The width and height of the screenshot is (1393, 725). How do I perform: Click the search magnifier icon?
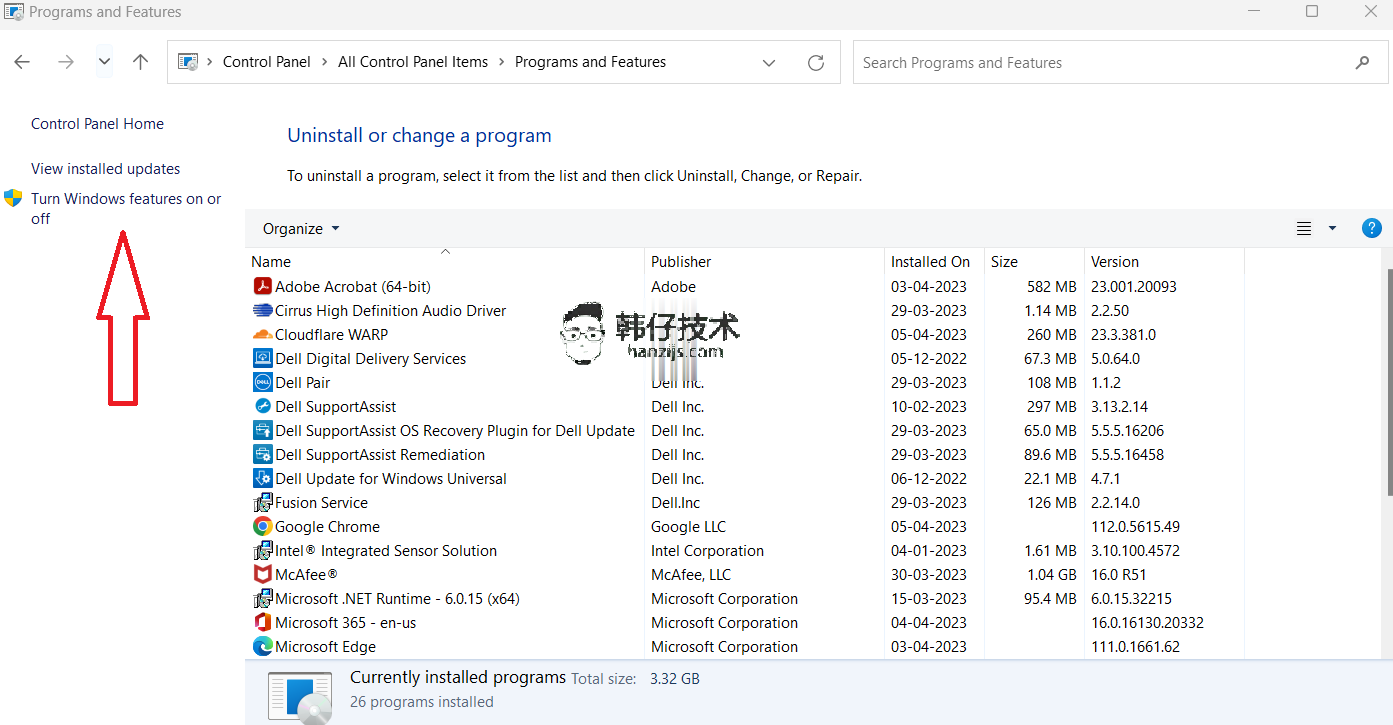1362,63
